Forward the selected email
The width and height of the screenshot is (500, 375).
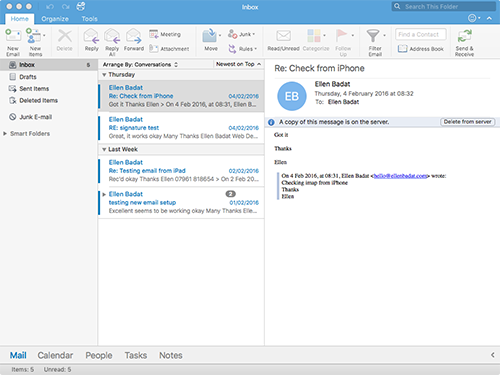(134, 40)
